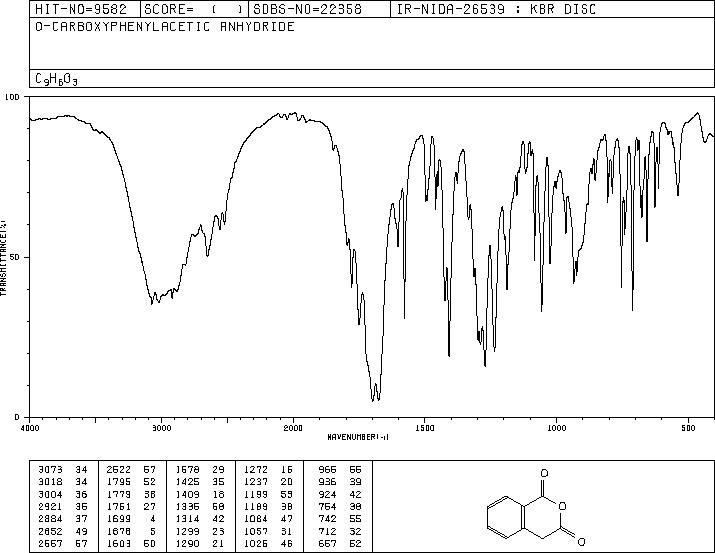Select peak table entry 1795
715x553 pixels.
pyautogui.click(x=119, y=482)
